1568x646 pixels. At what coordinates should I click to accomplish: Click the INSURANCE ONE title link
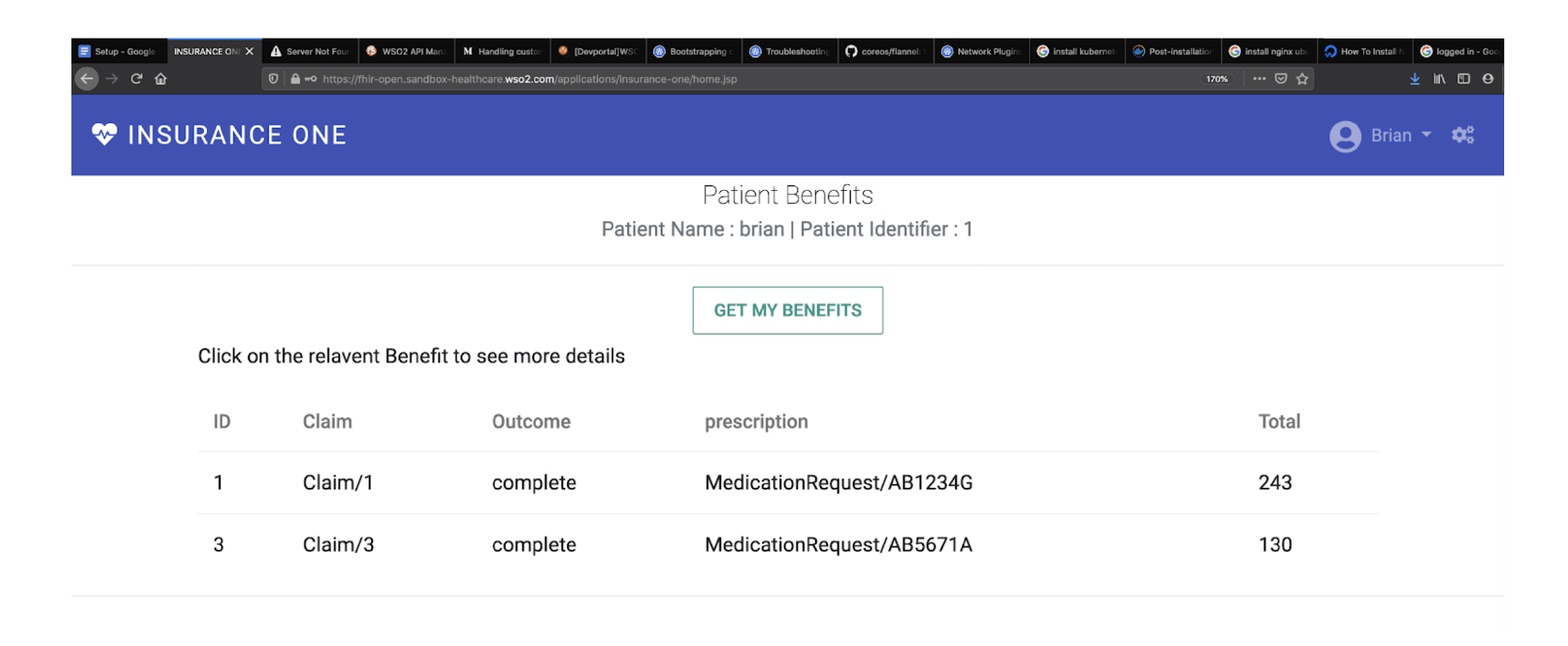tap(237, 135)
